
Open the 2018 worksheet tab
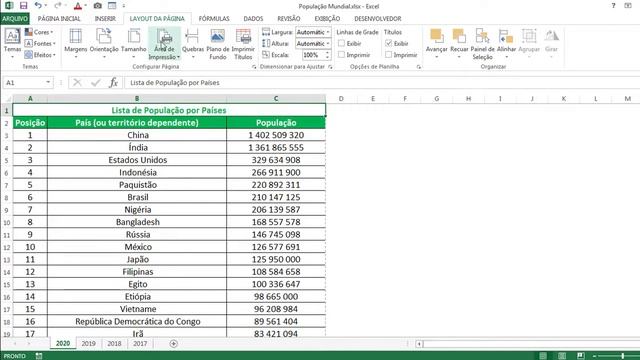click(114, 344)
